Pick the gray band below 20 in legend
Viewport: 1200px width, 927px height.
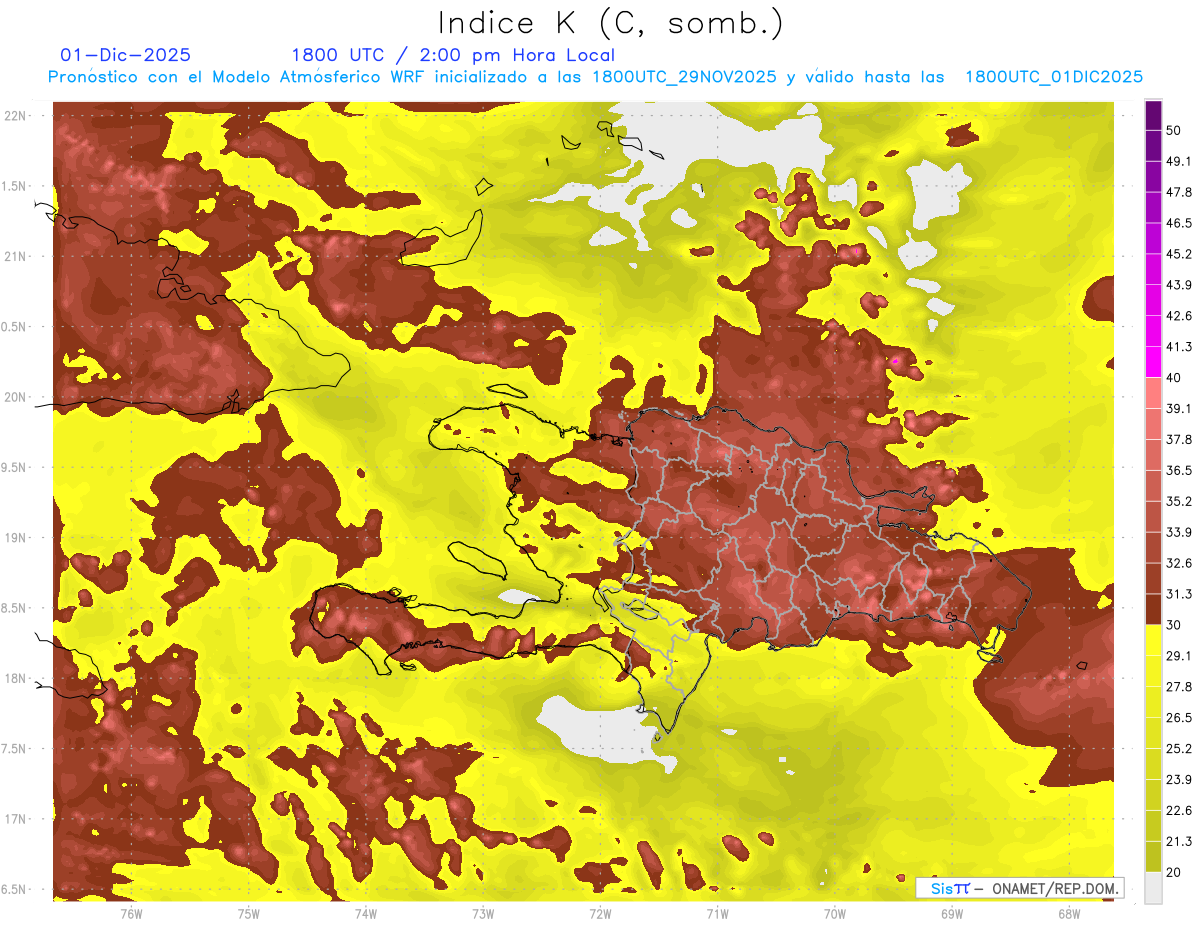[1153, 887]
